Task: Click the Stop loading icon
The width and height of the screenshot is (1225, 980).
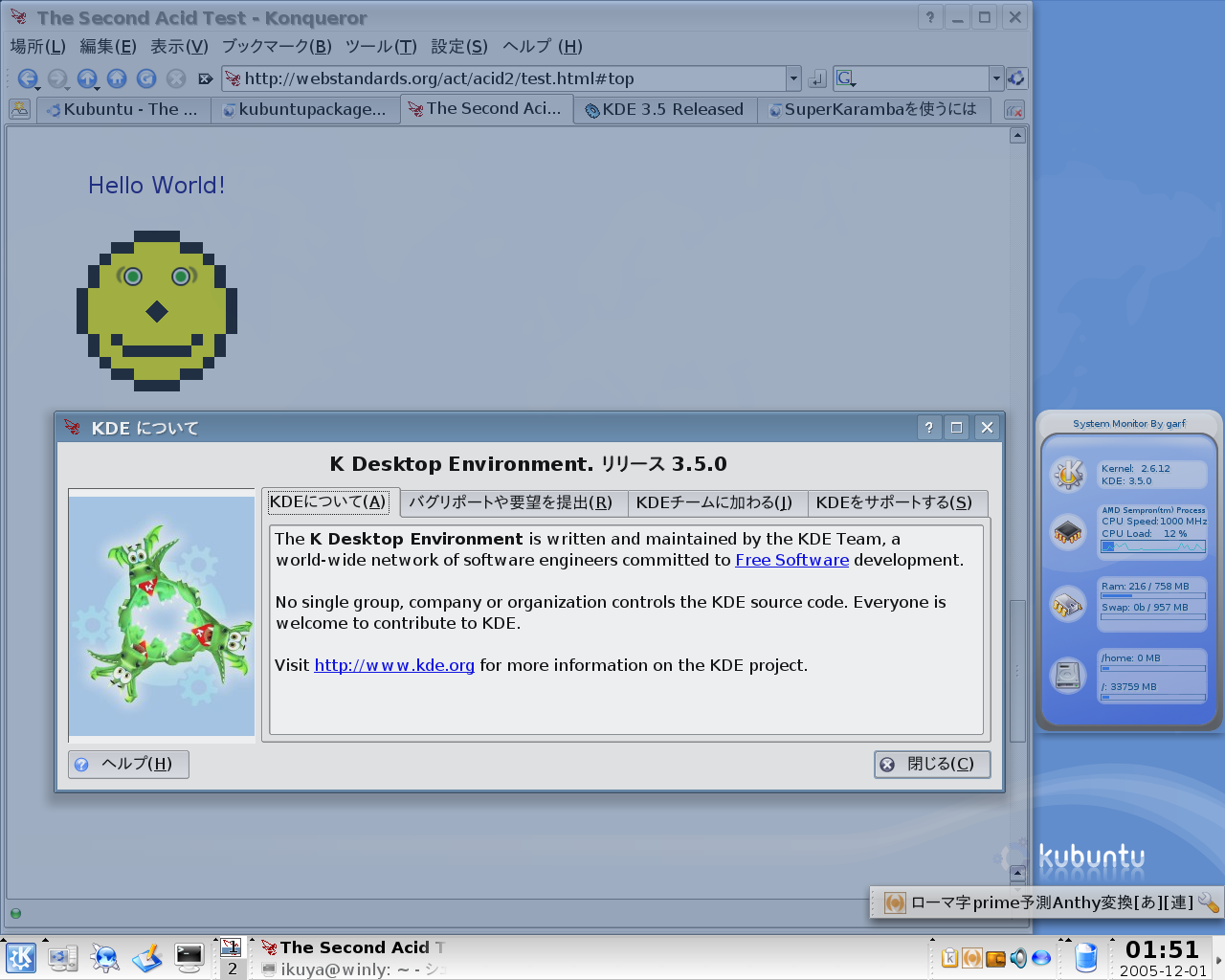Action: [x=176, y=78]
